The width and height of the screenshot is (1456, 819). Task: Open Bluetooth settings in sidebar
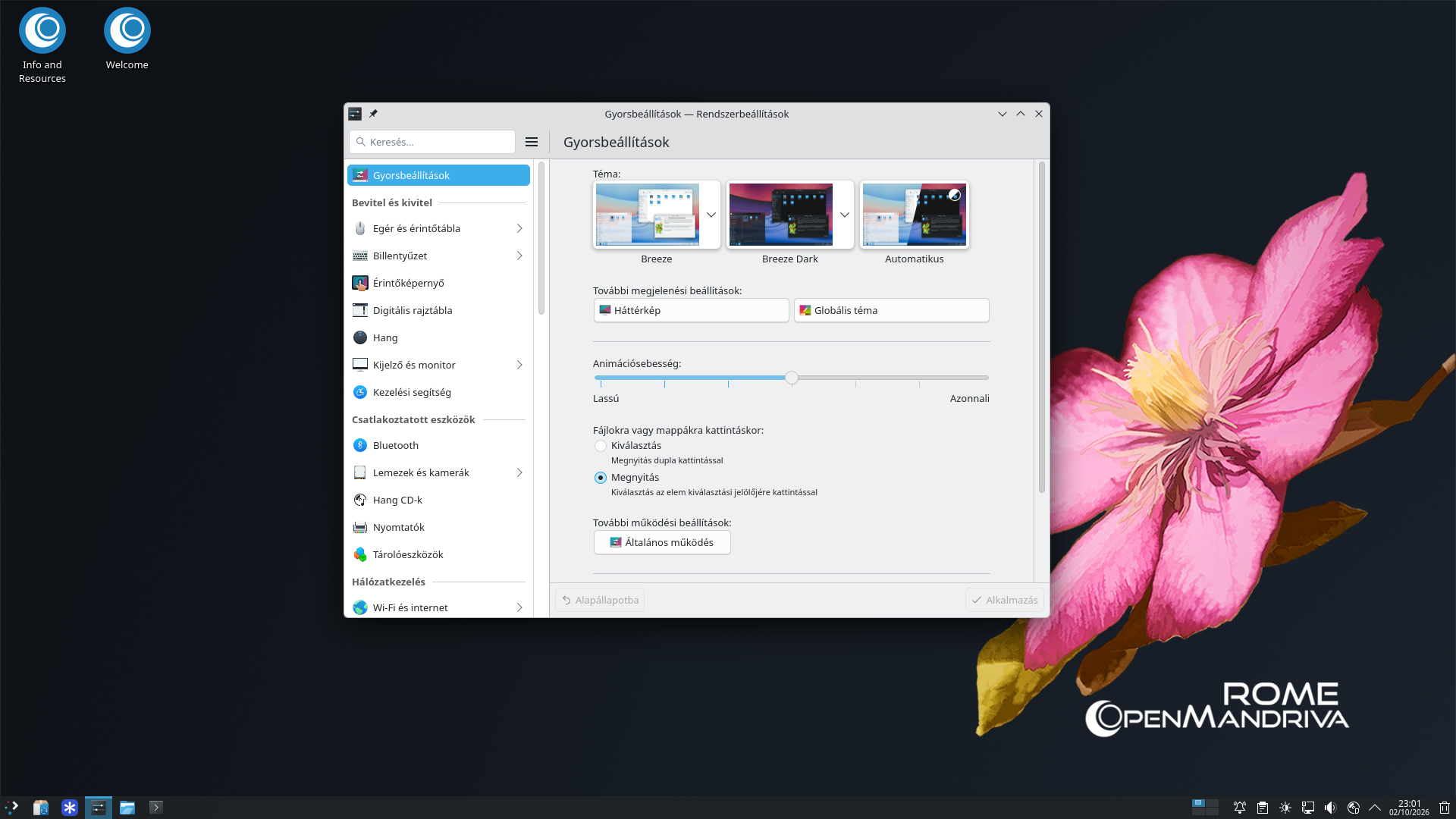[438, 445]
